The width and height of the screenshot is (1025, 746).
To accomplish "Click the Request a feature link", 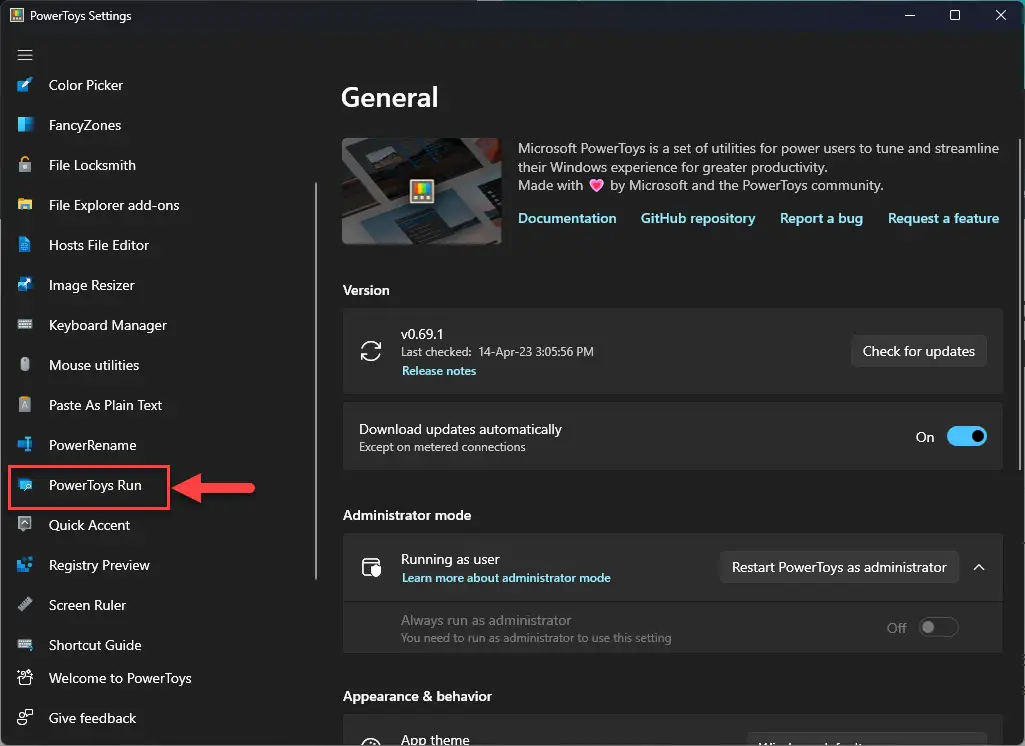I will 943,218.
